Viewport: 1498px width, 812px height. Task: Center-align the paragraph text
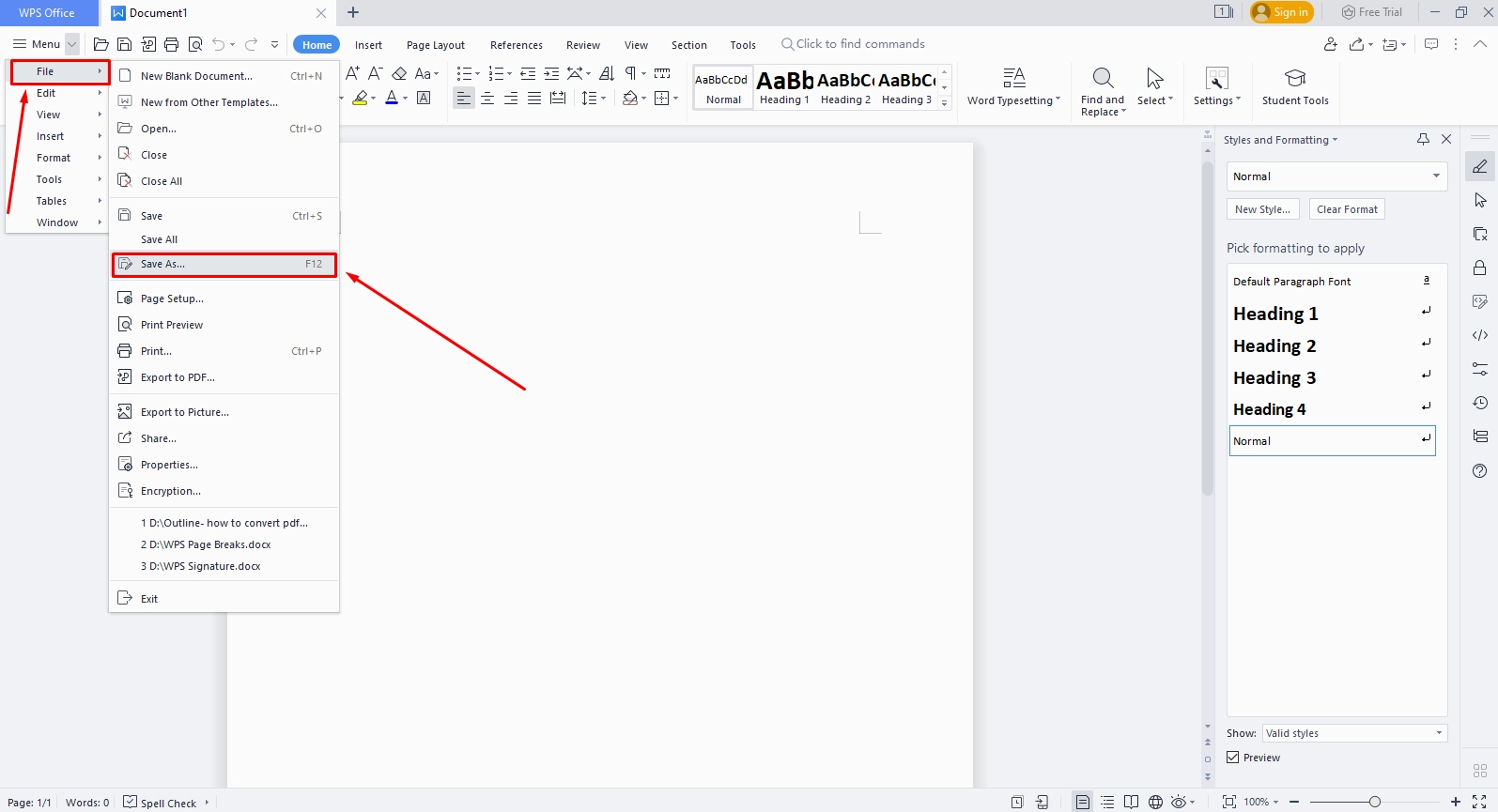click(x=487, y=98)
